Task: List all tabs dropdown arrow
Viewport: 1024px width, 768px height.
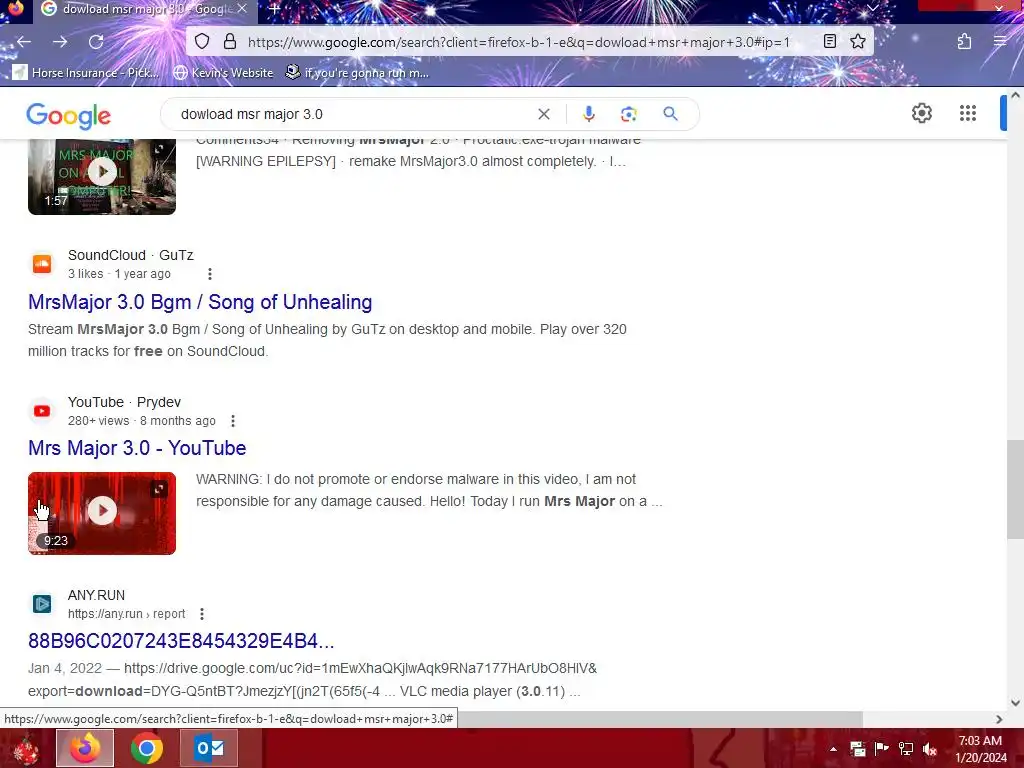Action: [x=872, y=8]
